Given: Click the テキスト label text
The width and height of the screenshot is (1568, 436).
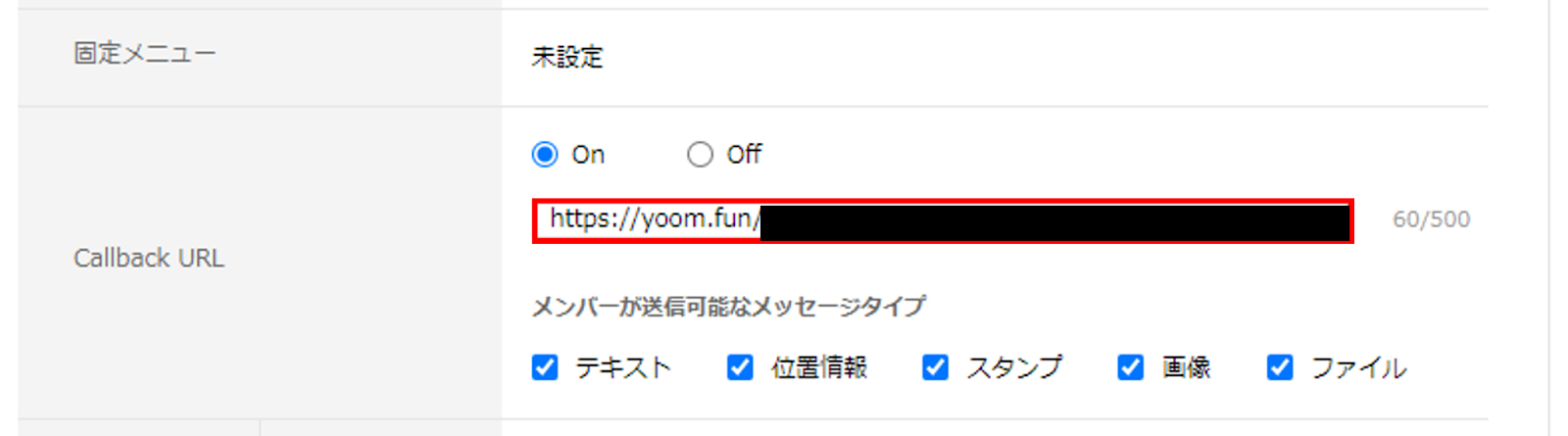Looking at the screenshot, I should pos(623,367).
